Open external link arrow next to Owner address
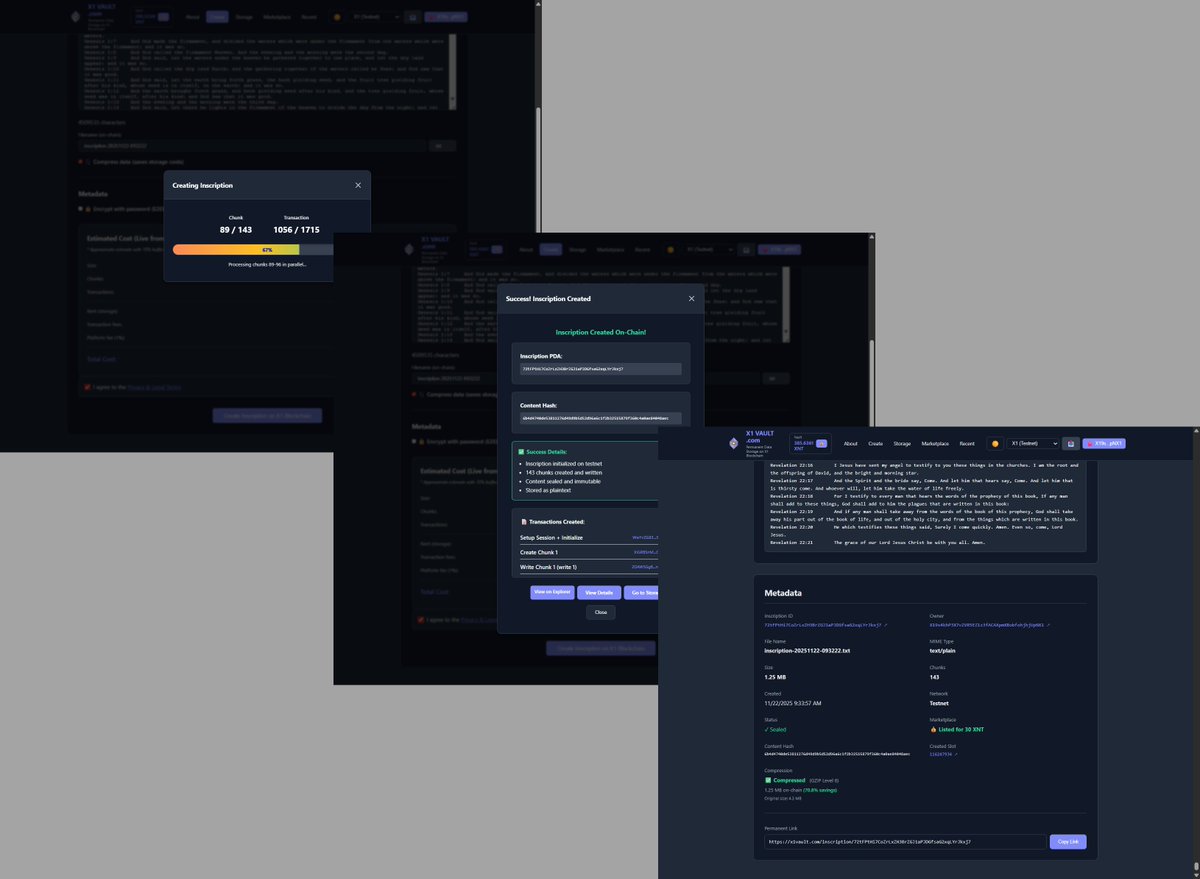The height and width of the screenshot is (879, 1200). click(x=1048, y=624)
